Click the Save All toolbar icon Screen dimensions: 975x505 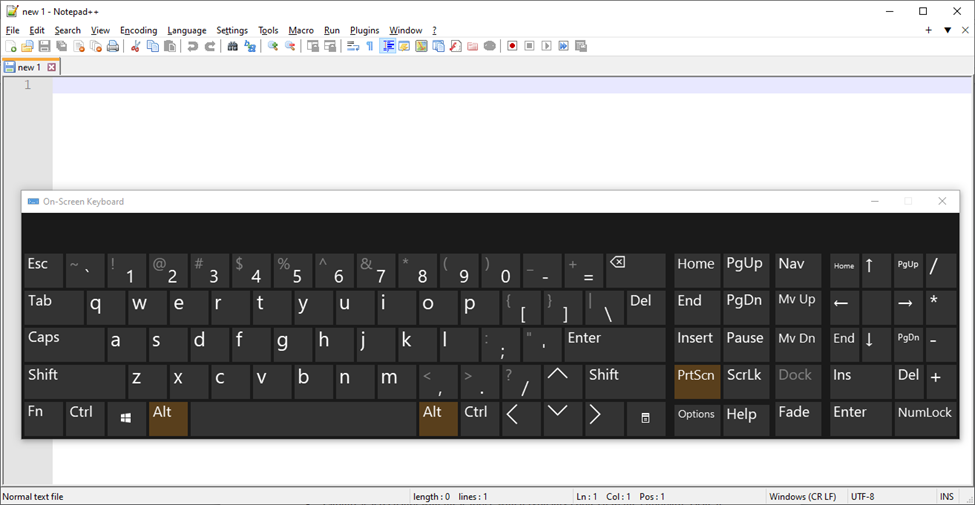tap(62, 46)
